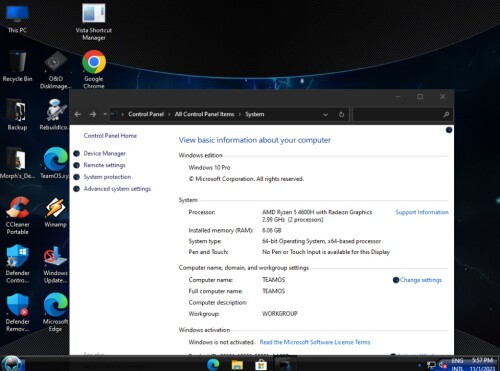Read the Microsoft Software License Terms

click(315, 342)
